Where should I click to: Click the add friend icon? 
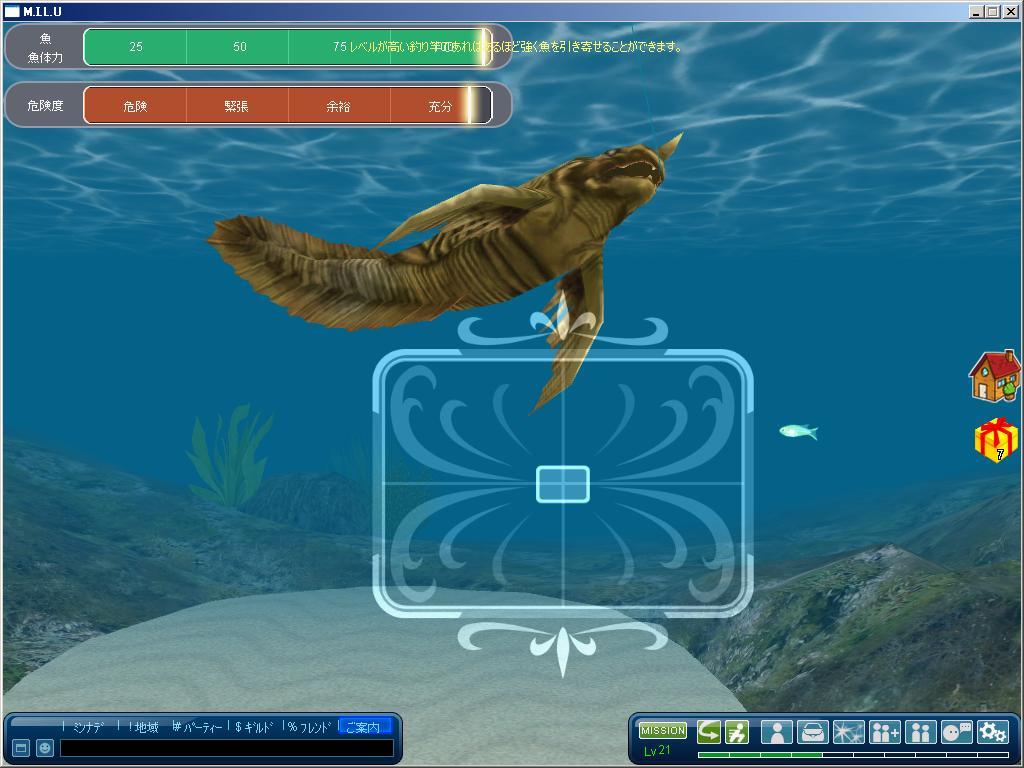coord(885,732)
